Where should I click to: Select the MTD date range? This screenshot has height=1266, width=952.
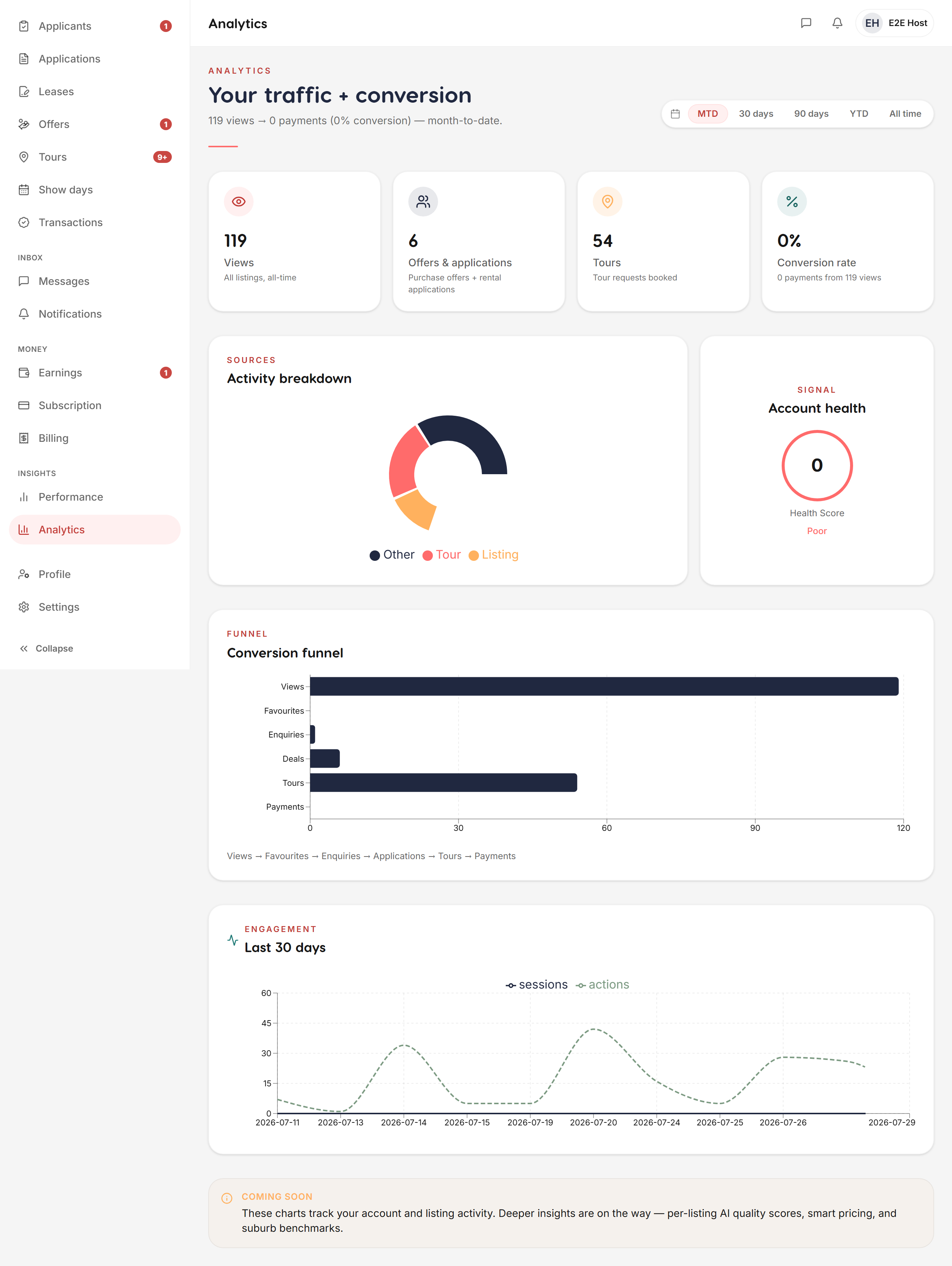707,113
